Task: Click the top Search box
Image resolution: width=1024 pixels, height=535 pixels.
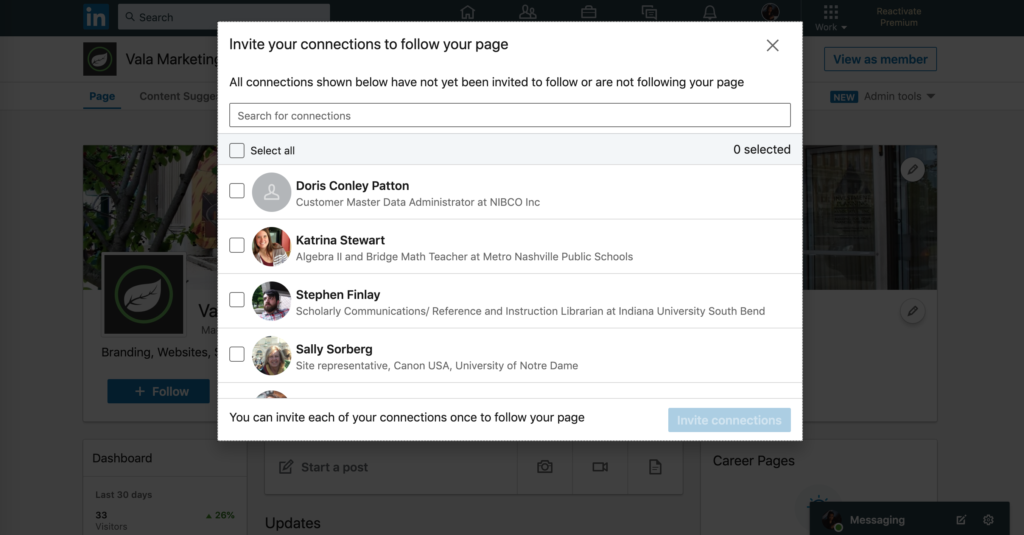Action: point(224,17)
